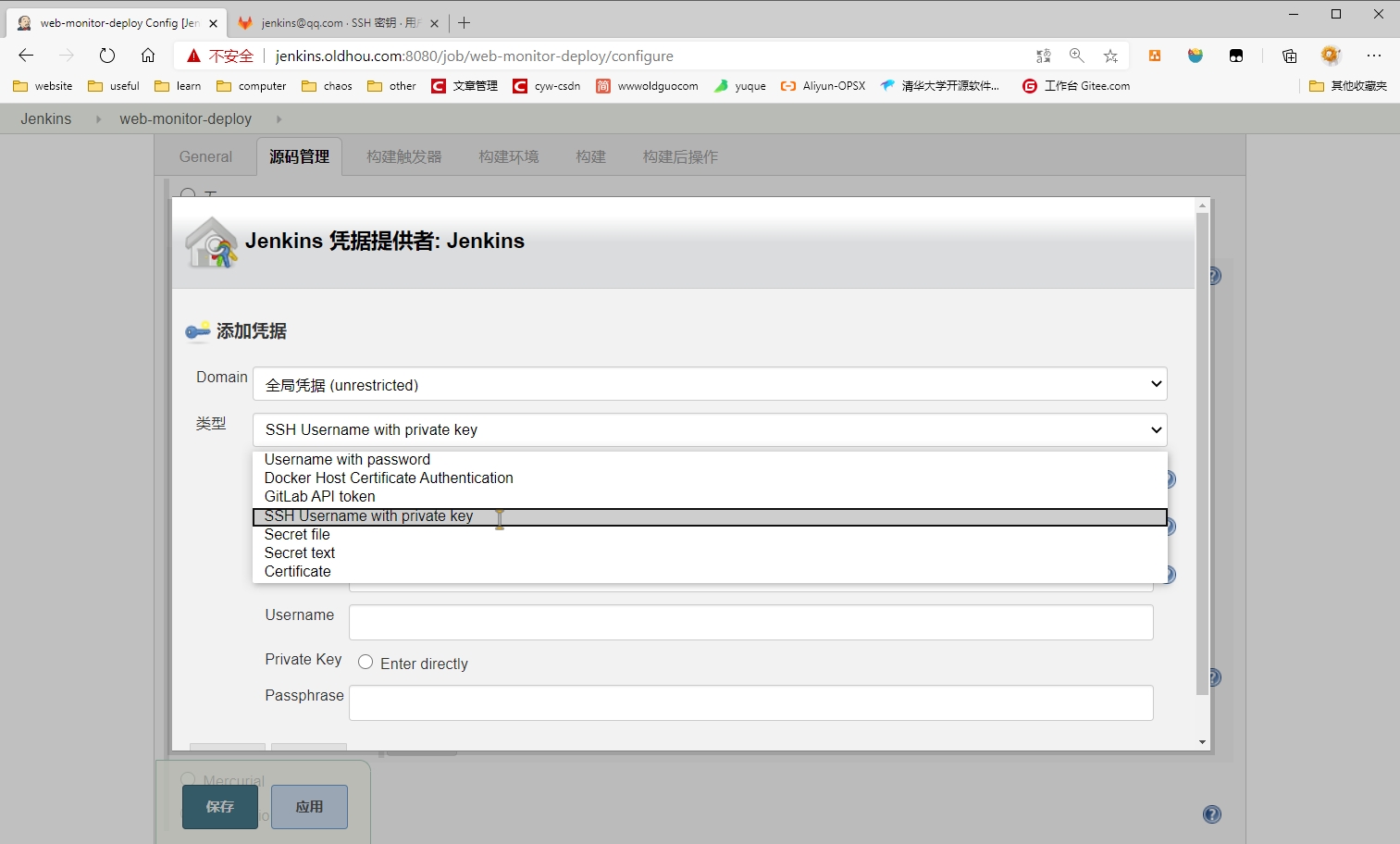Open the 工作台 Gitee.com bookmark
The width and height of the screenshot is (1400, 844).
click(1076, 86)
